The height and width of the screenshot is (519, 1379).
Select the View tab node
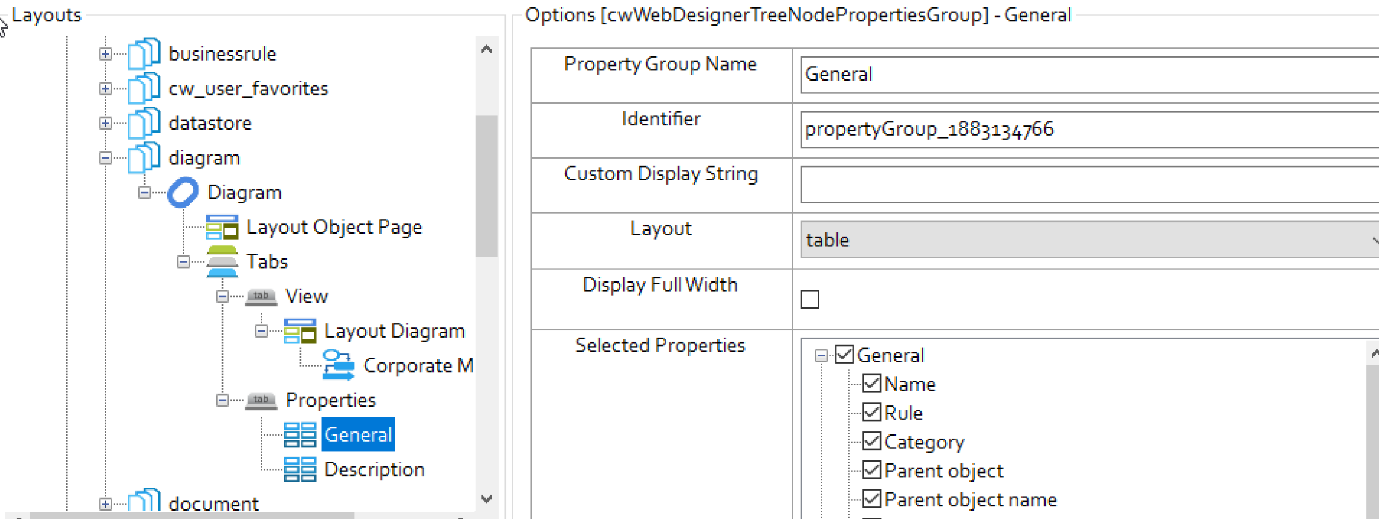point(306,296)
